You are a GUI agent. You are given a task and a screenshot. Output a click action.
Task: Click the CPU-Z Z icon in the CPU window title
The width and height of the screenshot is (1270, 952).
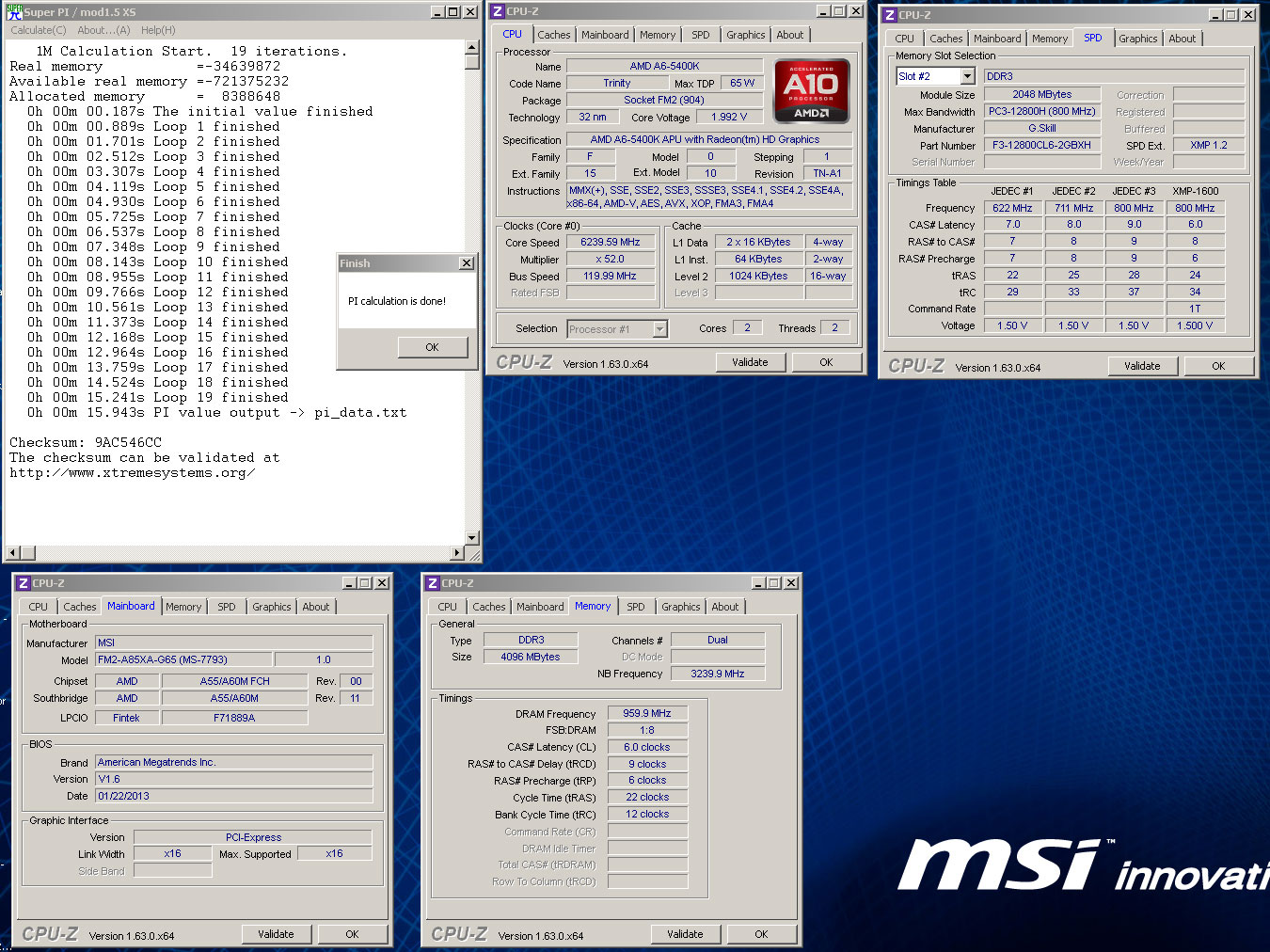pyautogui.click(x=497, y=11)
